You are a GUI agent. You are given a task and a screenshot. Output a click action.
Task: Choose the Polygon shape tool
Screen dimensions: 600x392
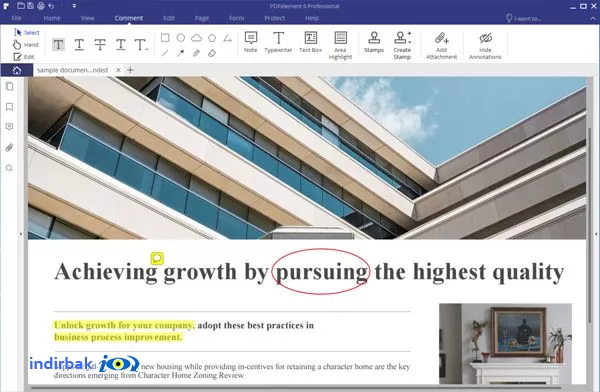(212, 38)
